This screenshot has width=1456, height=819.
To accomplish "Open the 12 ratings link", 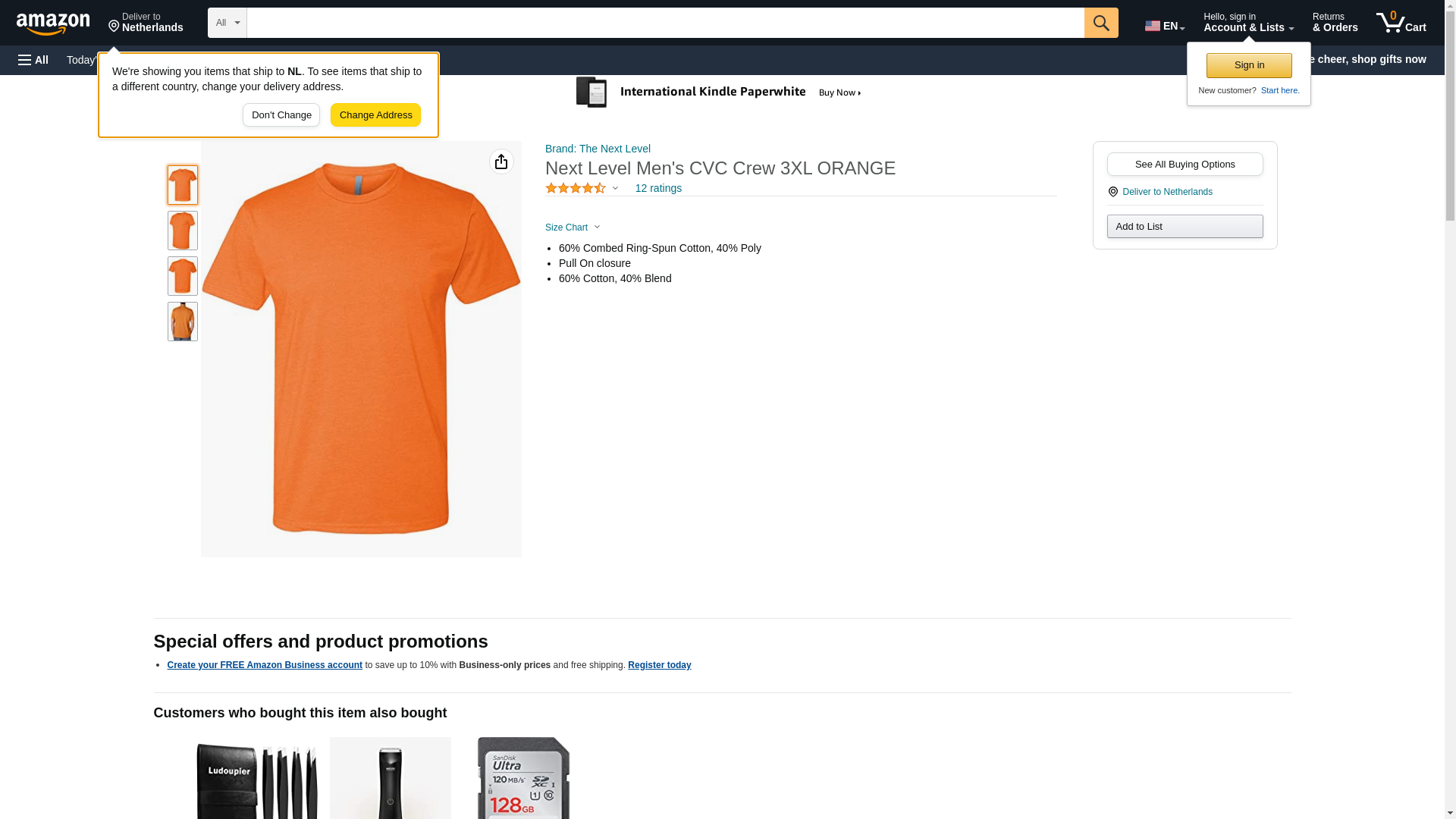I will pyautogui.click(x=657, y=188).
